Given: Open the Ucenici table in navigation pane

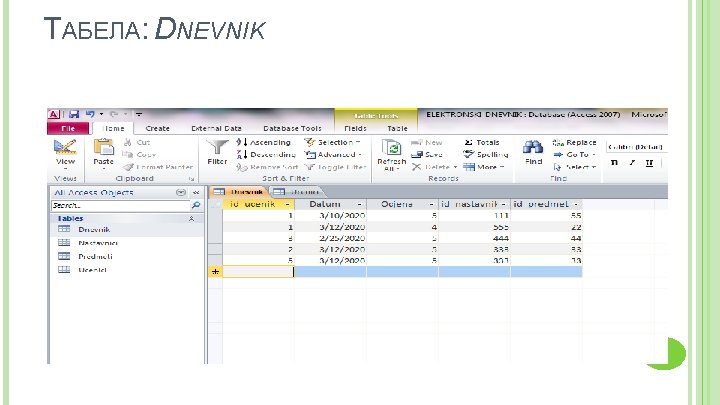Looking at the screenshot, I should [x=127, y=270].
